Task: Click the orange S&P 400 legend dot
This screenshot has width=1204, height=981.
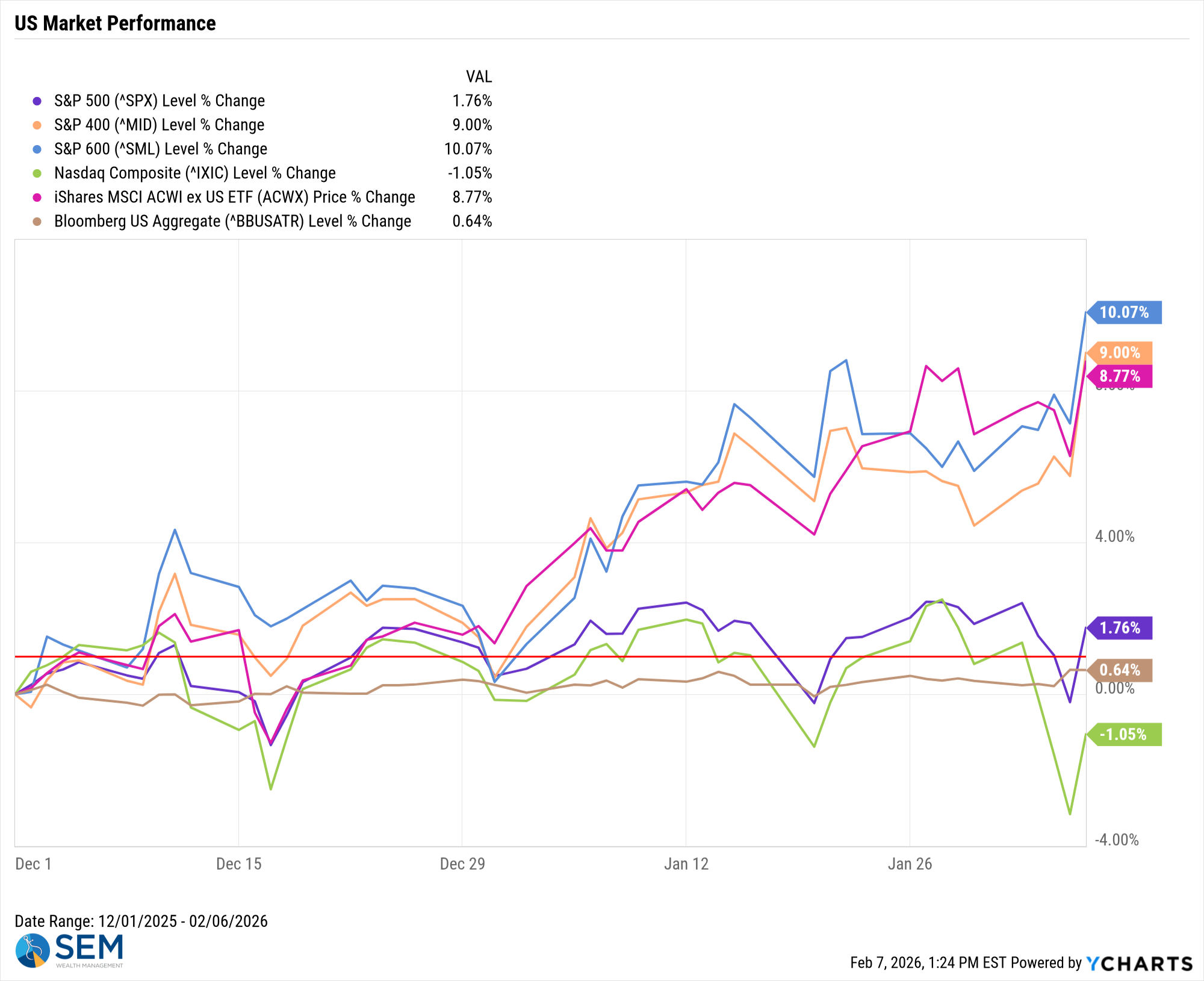Action: (37, 125)
